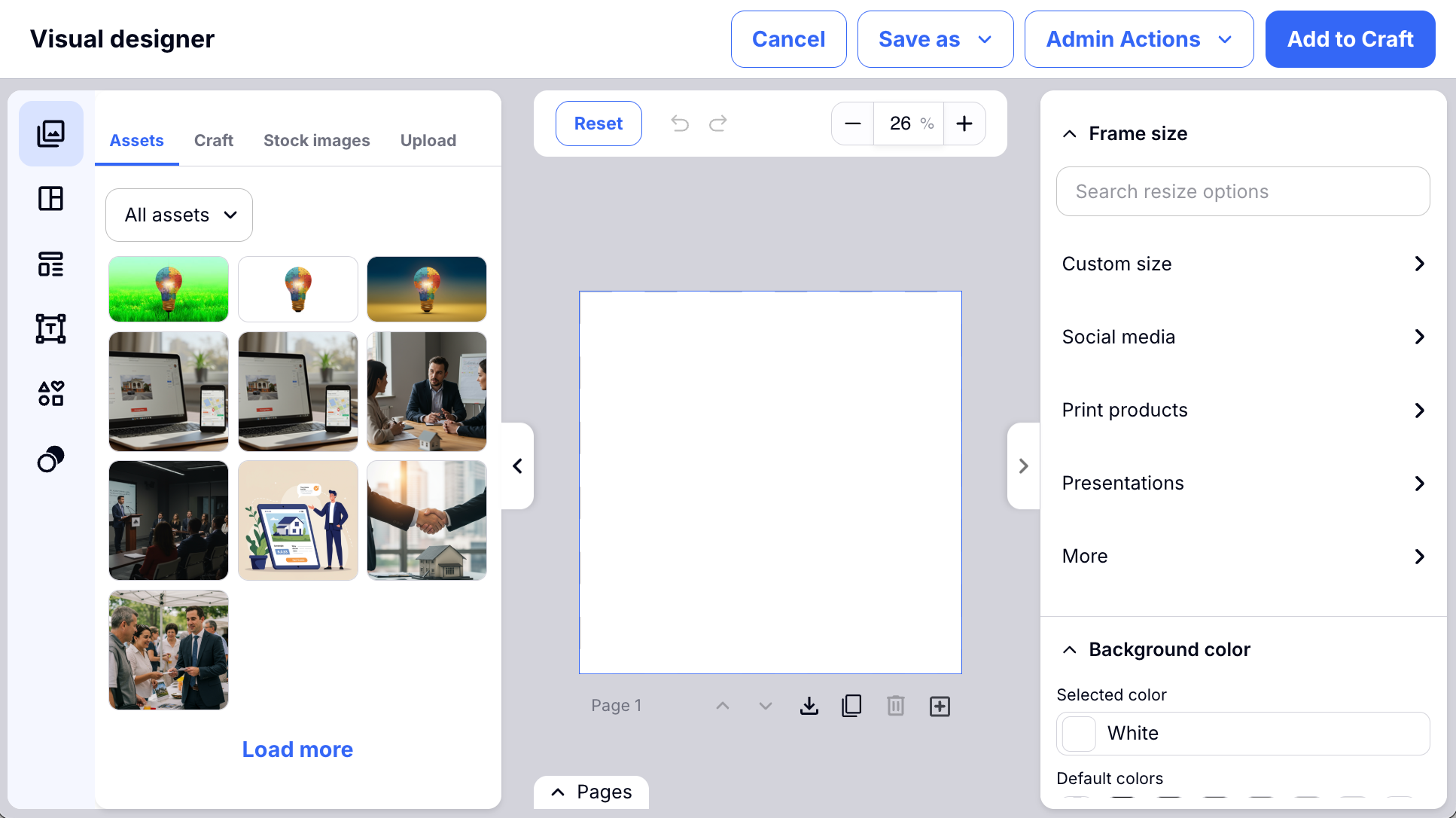Download Page 1 using the download icon
Viewport: 1456px width, 818px height.
coord(809,706)
